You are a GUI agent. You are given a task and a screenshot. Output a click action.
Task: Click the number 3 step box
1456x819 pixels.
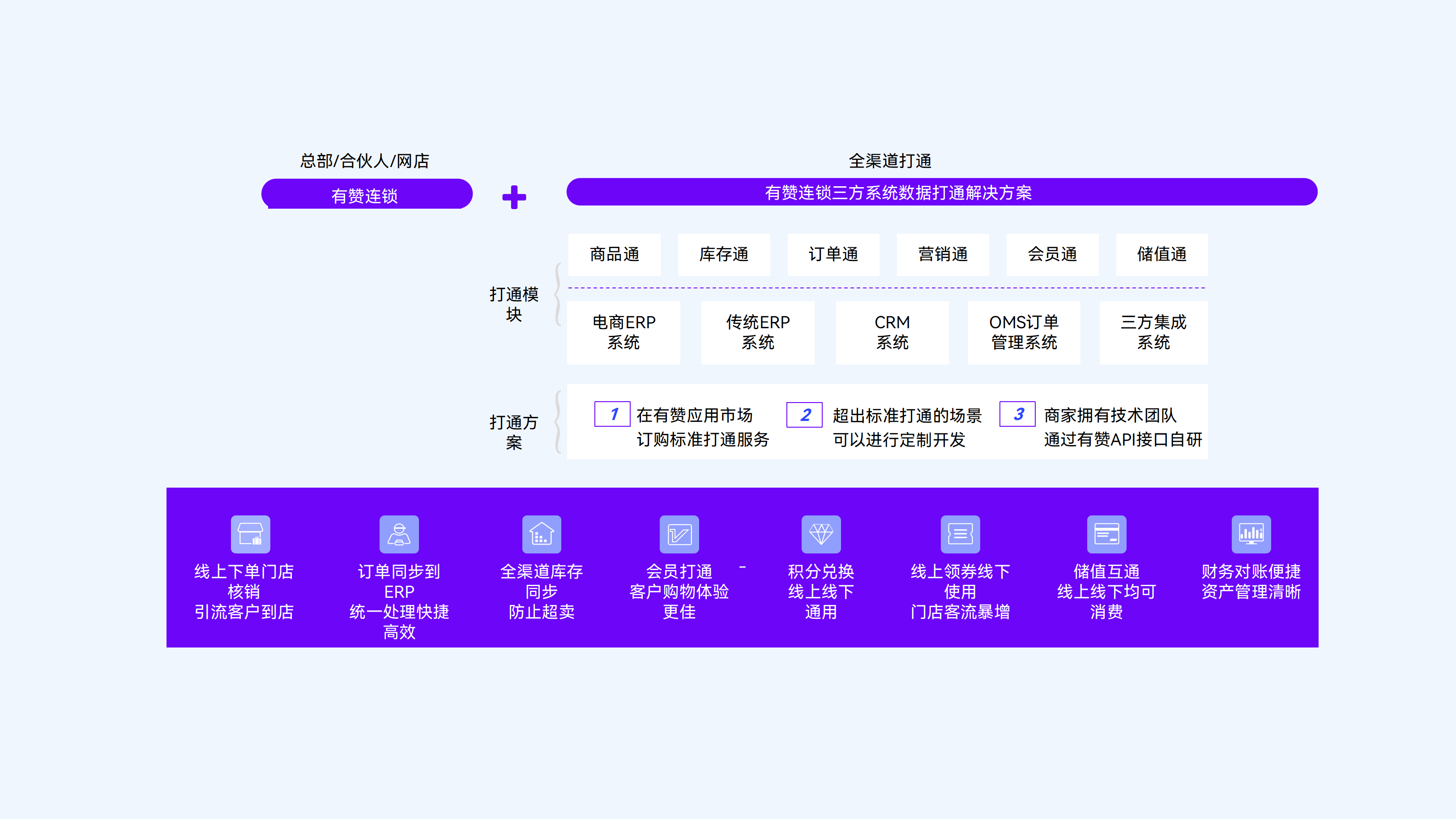1018,414
